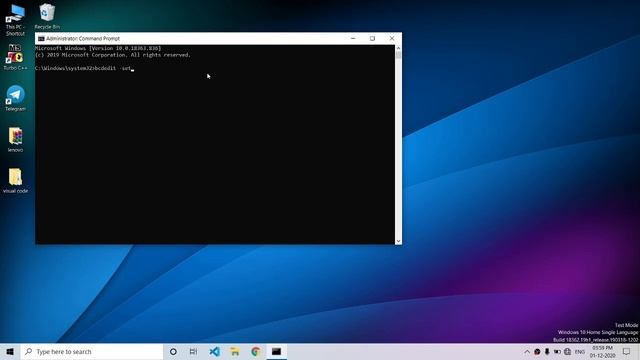The height and width of the screenshot is (360, 640).
Task: Click the microphone tray icon
Action: (x=547, y=352)
